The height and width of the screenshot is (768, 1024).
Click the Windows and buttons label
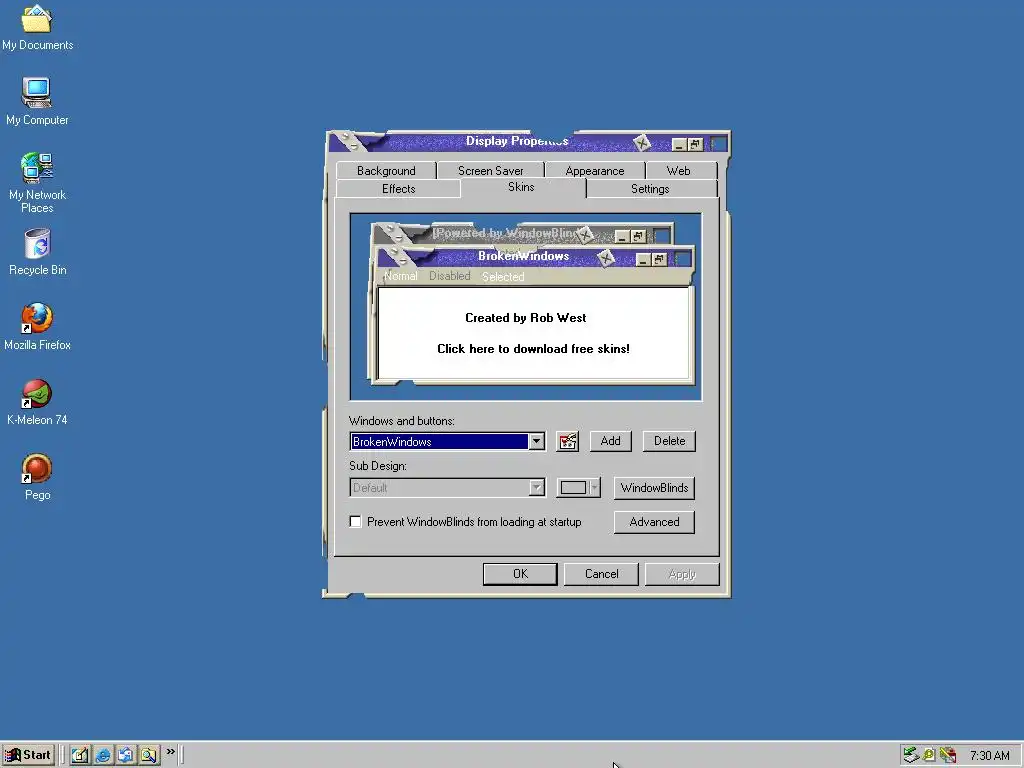pyautogui.click(x=402, y=421)
